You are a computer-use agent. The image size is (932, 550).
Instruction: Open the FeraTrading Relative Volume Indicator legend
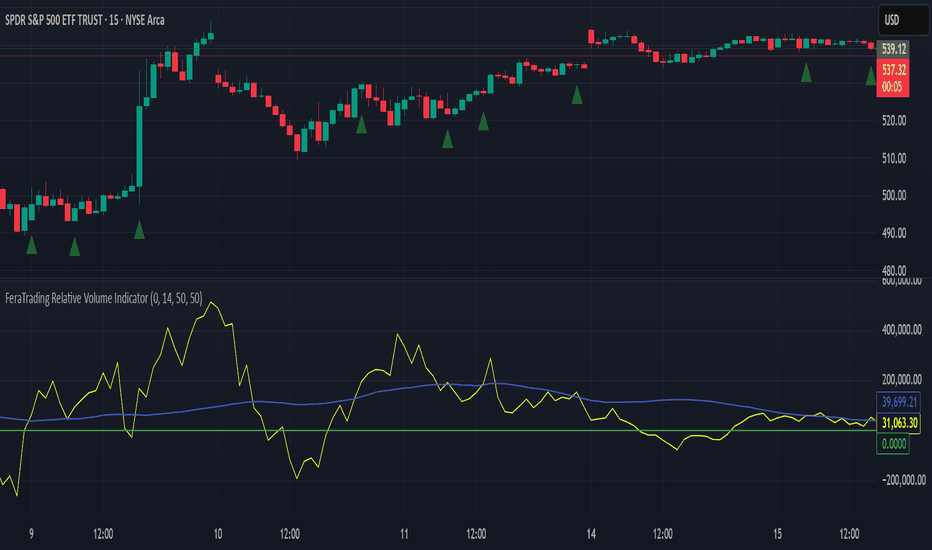(103, 298)
